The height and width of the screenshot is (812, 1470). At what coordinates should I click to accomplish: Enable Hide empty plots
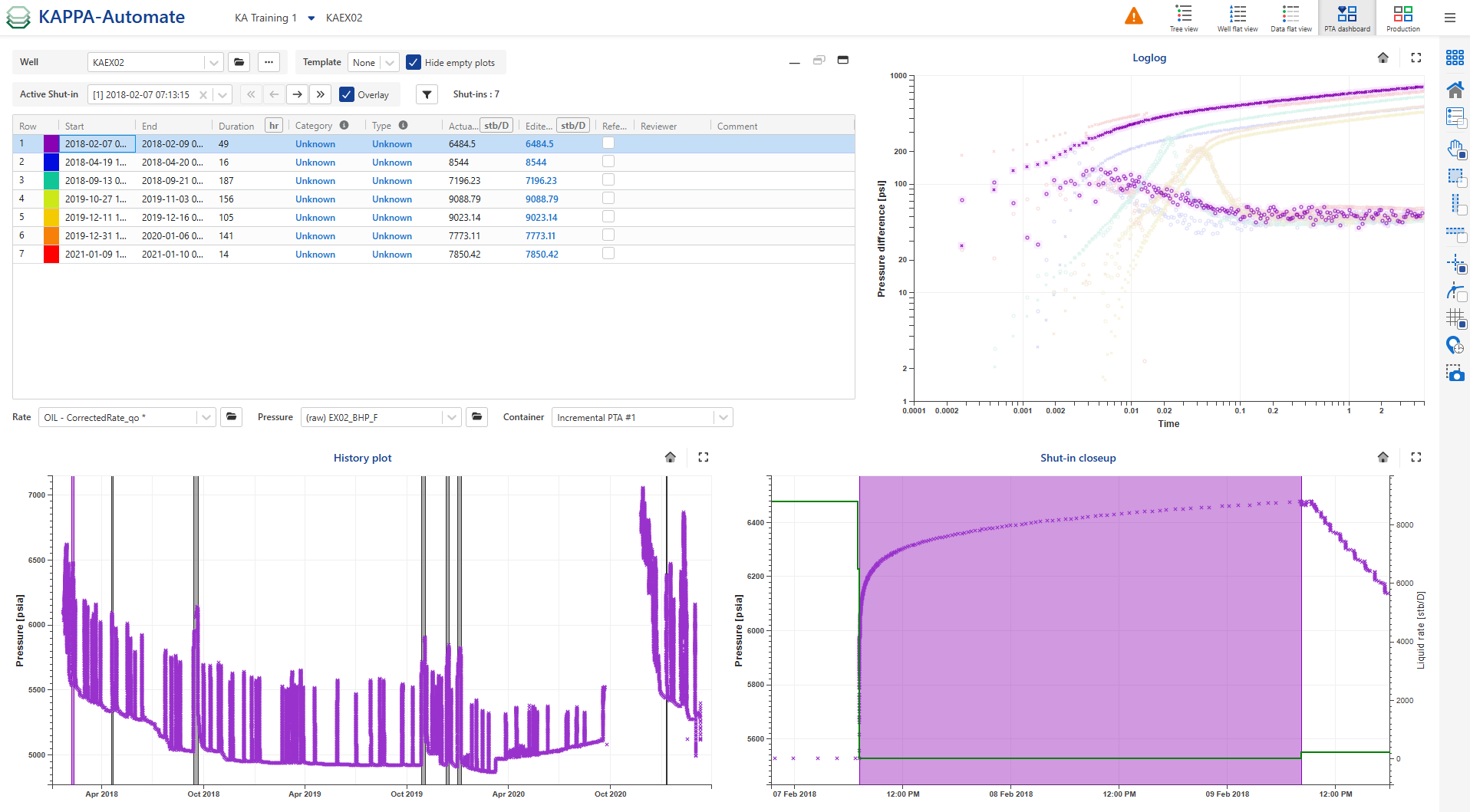414,62
